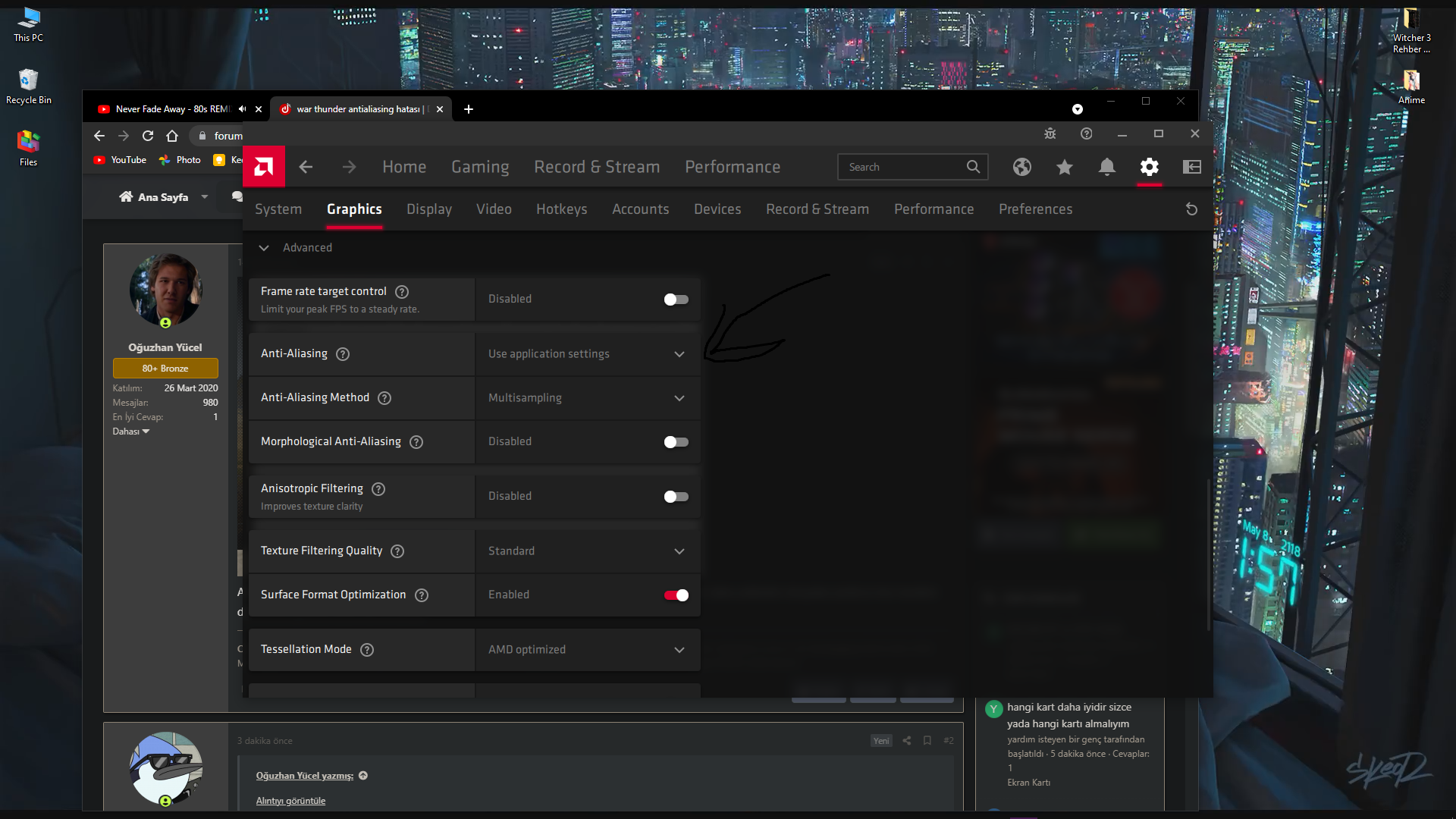
Task: Collapse the Advanced section
Action: (264, 248)
